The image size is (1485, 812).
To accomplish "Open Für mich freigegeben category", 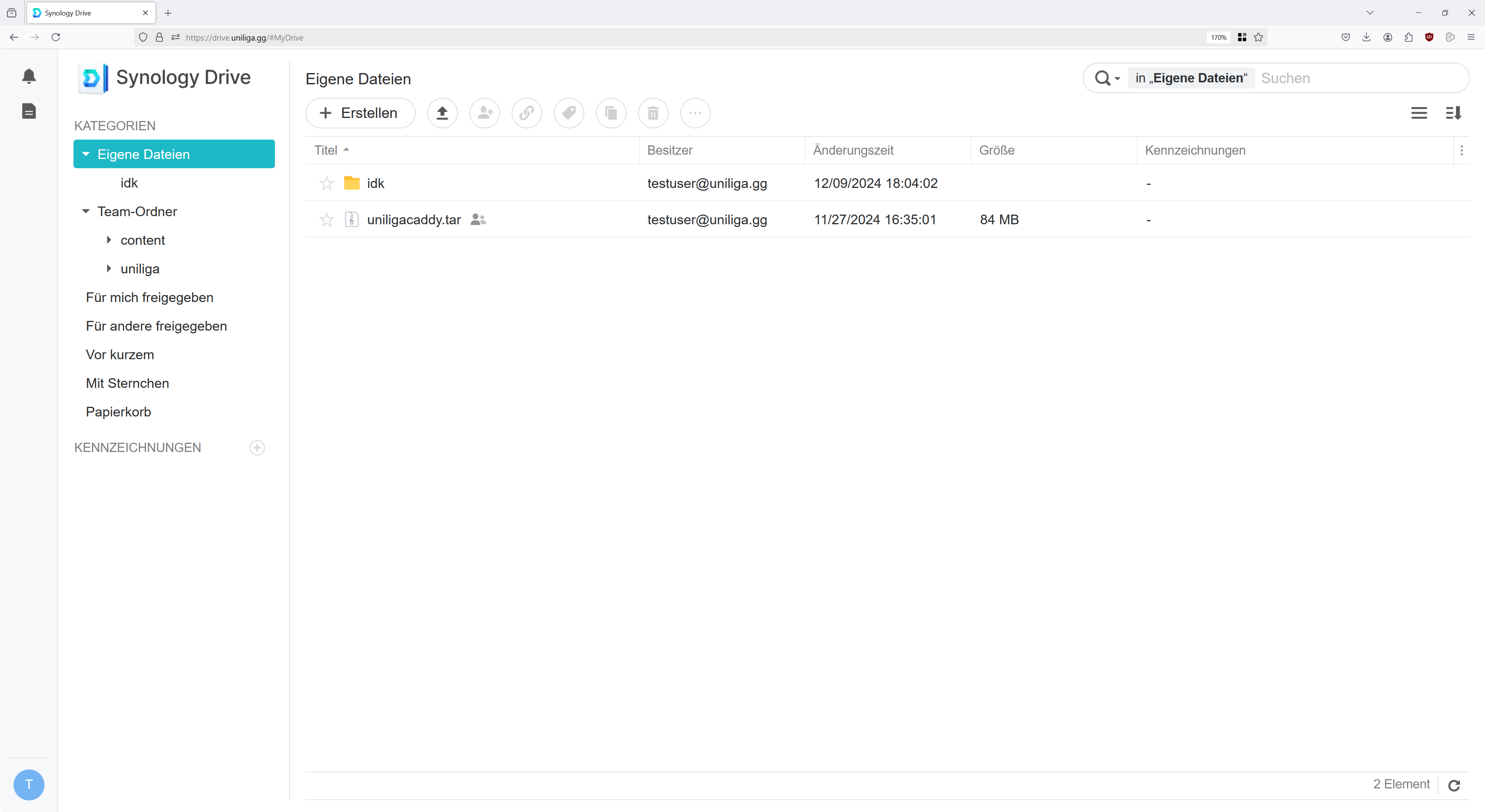I will coord(149,297).
